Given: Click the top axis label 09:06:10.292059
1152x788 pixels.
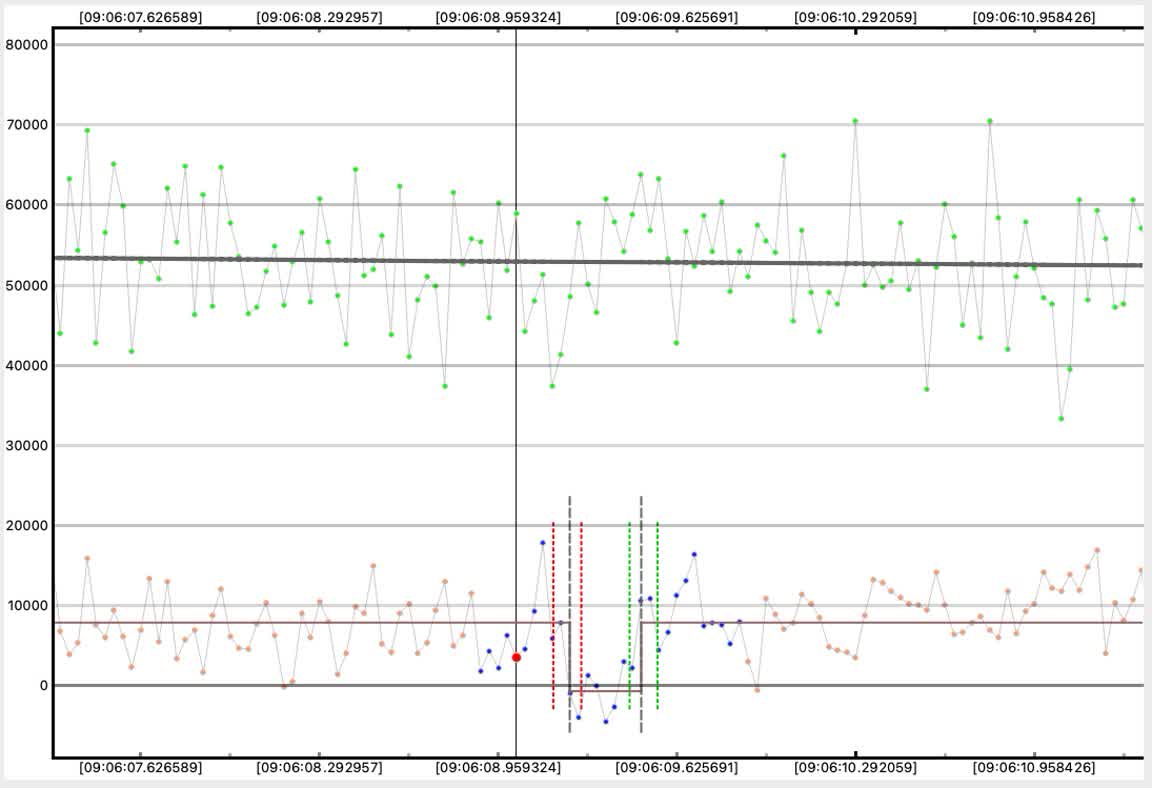Looking at the screenshot, I should (x=855, y=17).
